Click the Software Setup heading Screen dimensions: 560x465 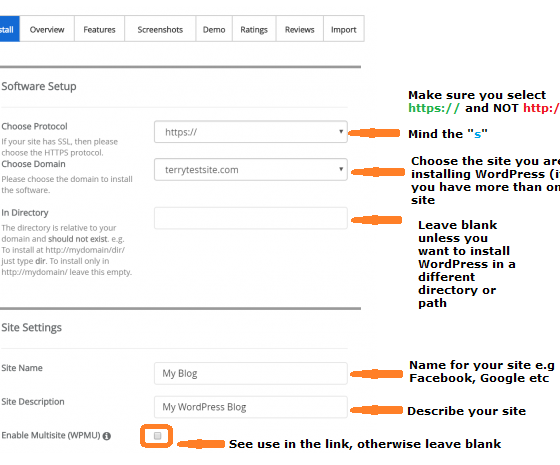click(x=39, y=86)
